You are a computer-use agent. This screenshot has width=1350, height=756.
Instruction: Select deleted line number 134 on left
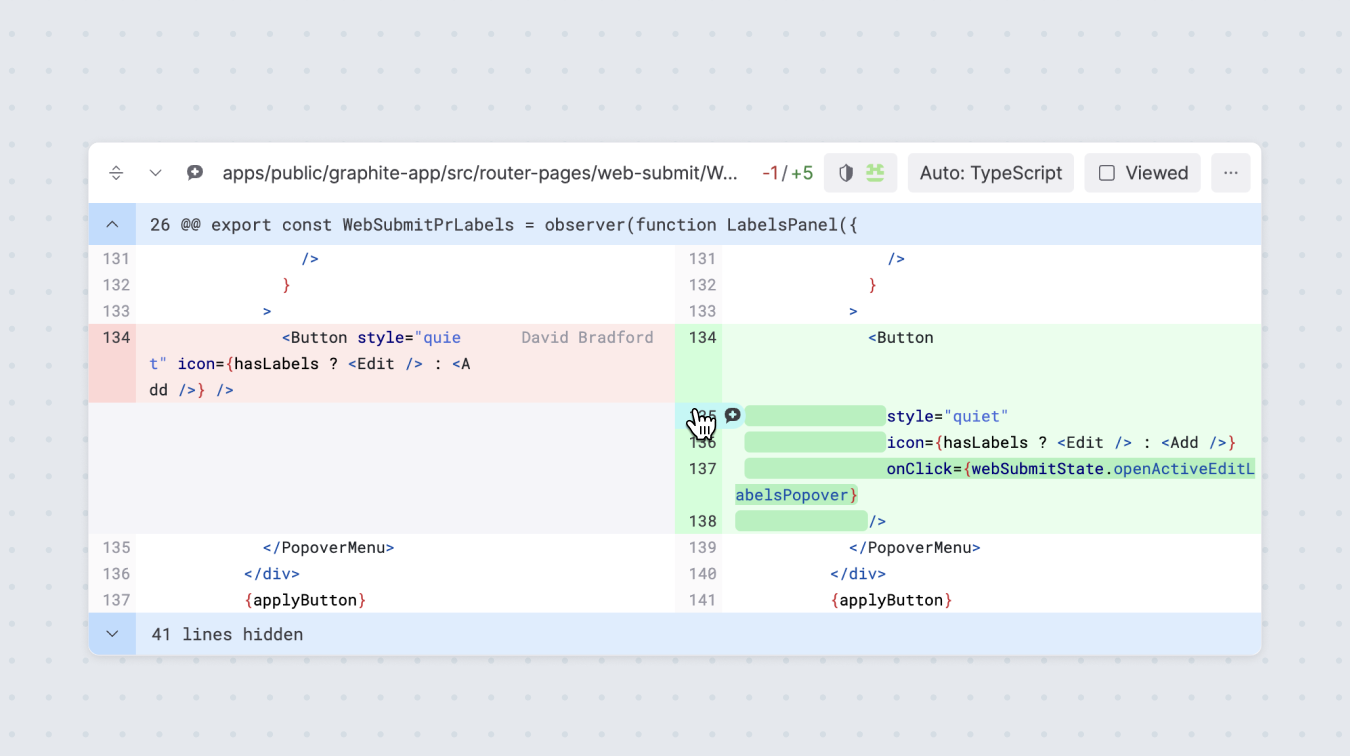(x=116, y=338)
